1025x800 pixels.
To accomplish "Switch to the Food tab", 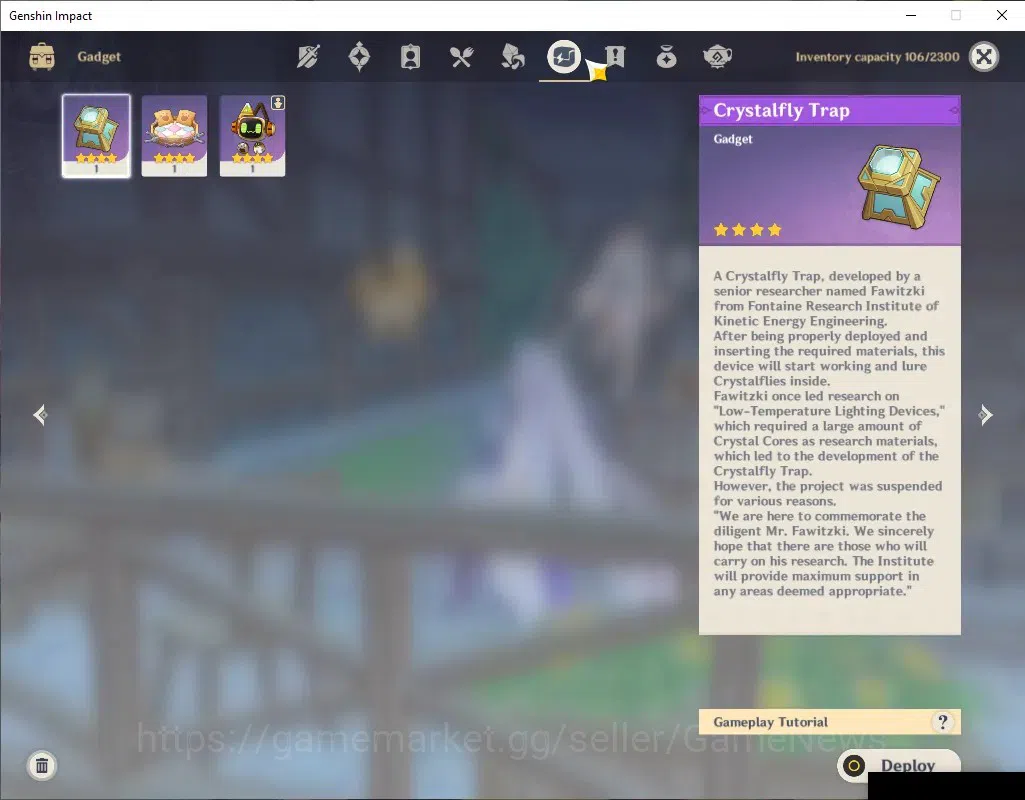I will pyautogui.click(x=462, y=57).
